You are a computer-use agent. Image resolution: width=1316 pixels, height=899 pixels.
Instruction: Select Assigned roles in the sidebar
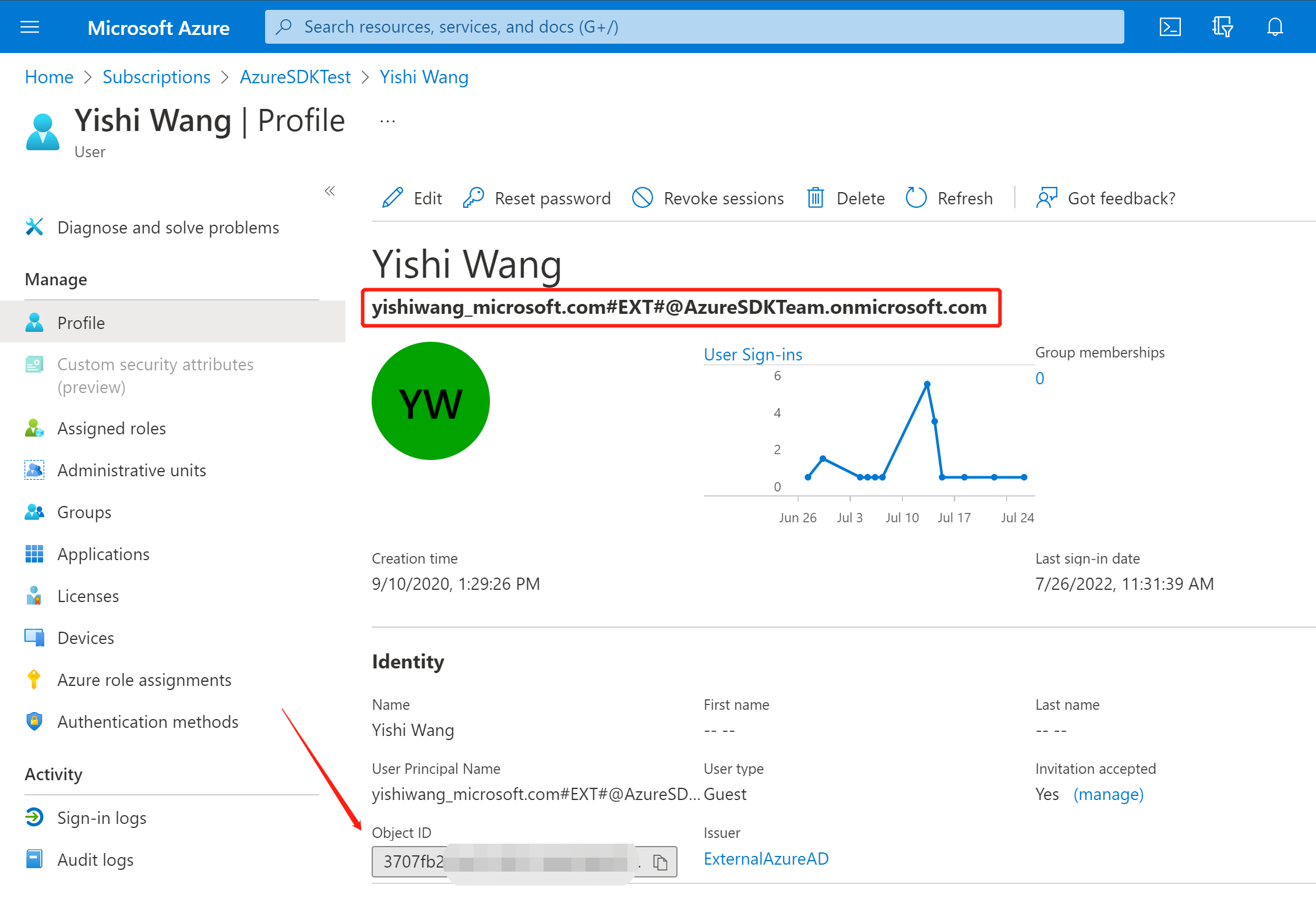tap(111, 428)
